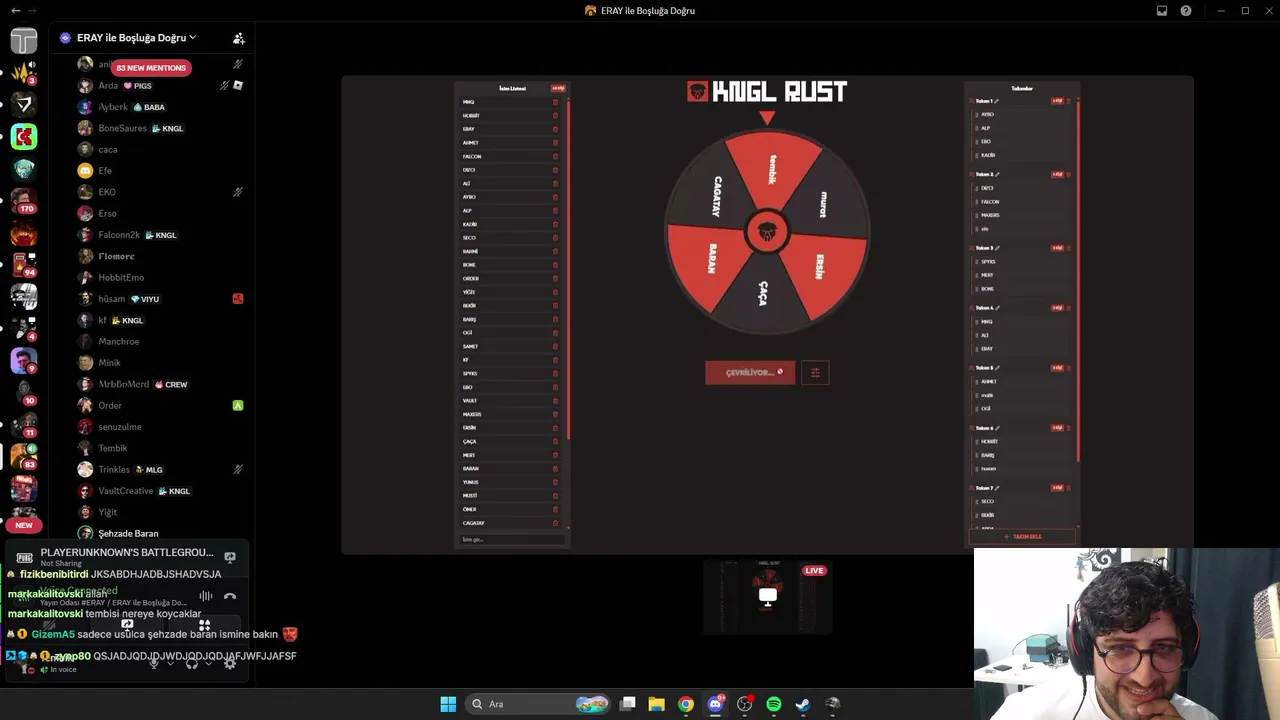
Task: Delete CAGATAY from the name list
Action: coord(555,523)
